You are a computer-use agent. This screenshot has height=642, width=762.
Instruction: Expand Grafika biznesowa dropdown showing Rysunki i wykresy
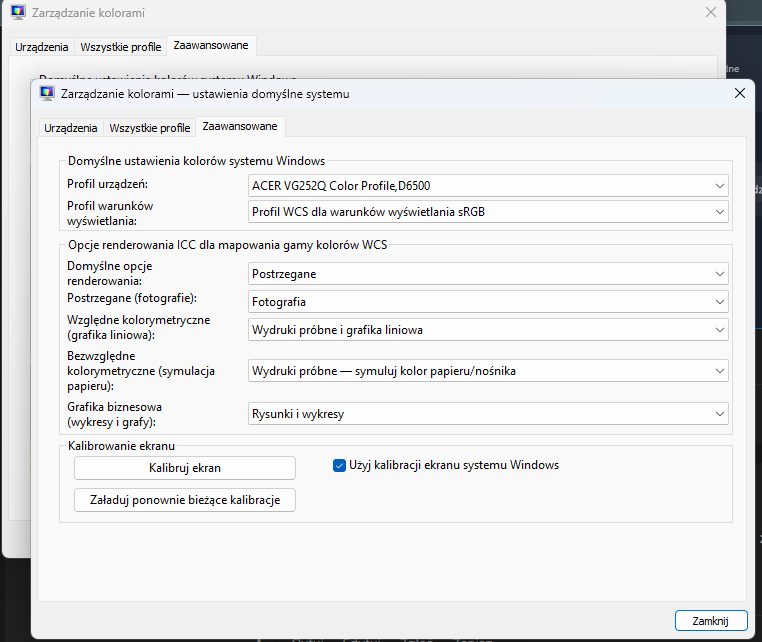pos(488,414)
